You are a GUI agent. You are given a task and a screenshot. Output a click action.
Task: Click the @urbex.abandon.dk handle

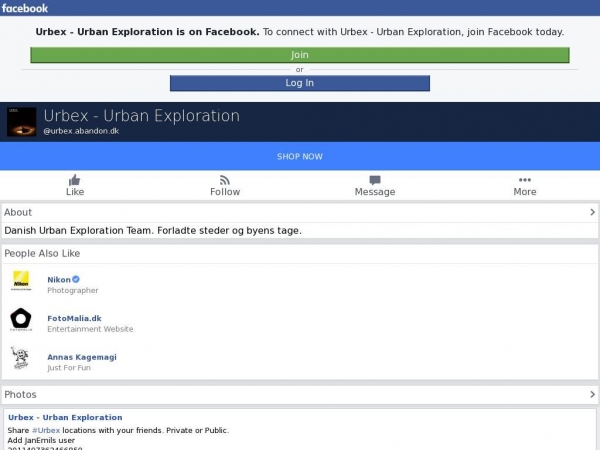click(81, 131)
